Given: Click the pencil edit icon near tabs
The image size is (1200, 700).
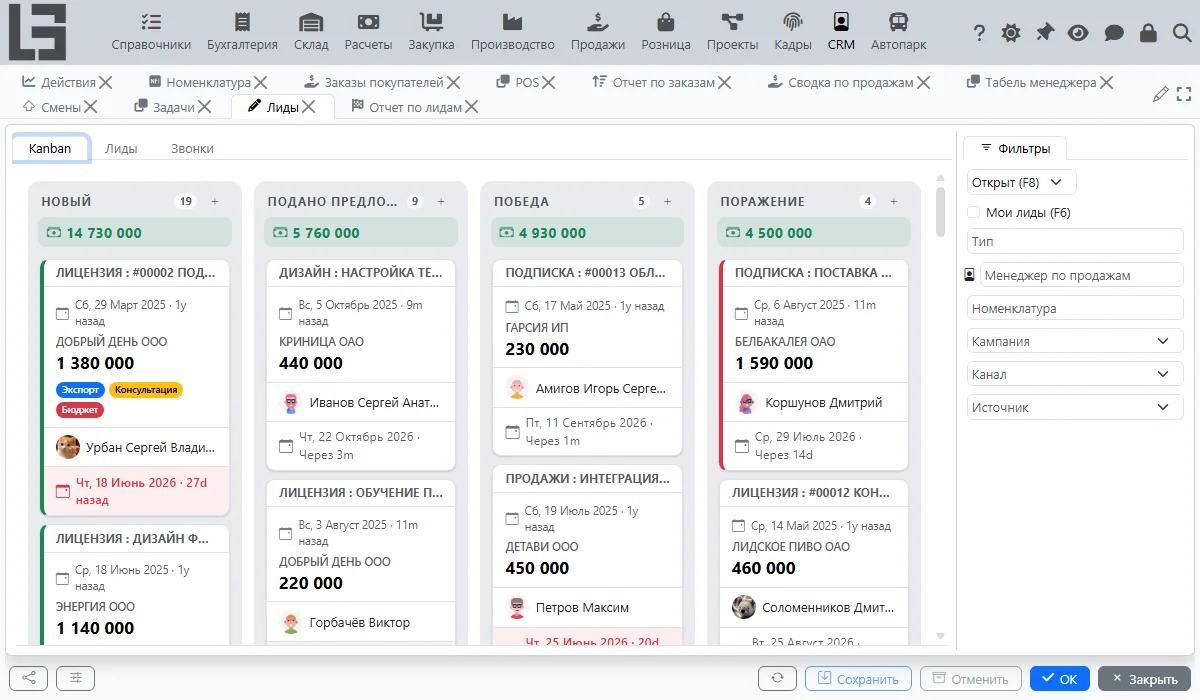Looking at the screenshot, I should tap(1160, 94).
